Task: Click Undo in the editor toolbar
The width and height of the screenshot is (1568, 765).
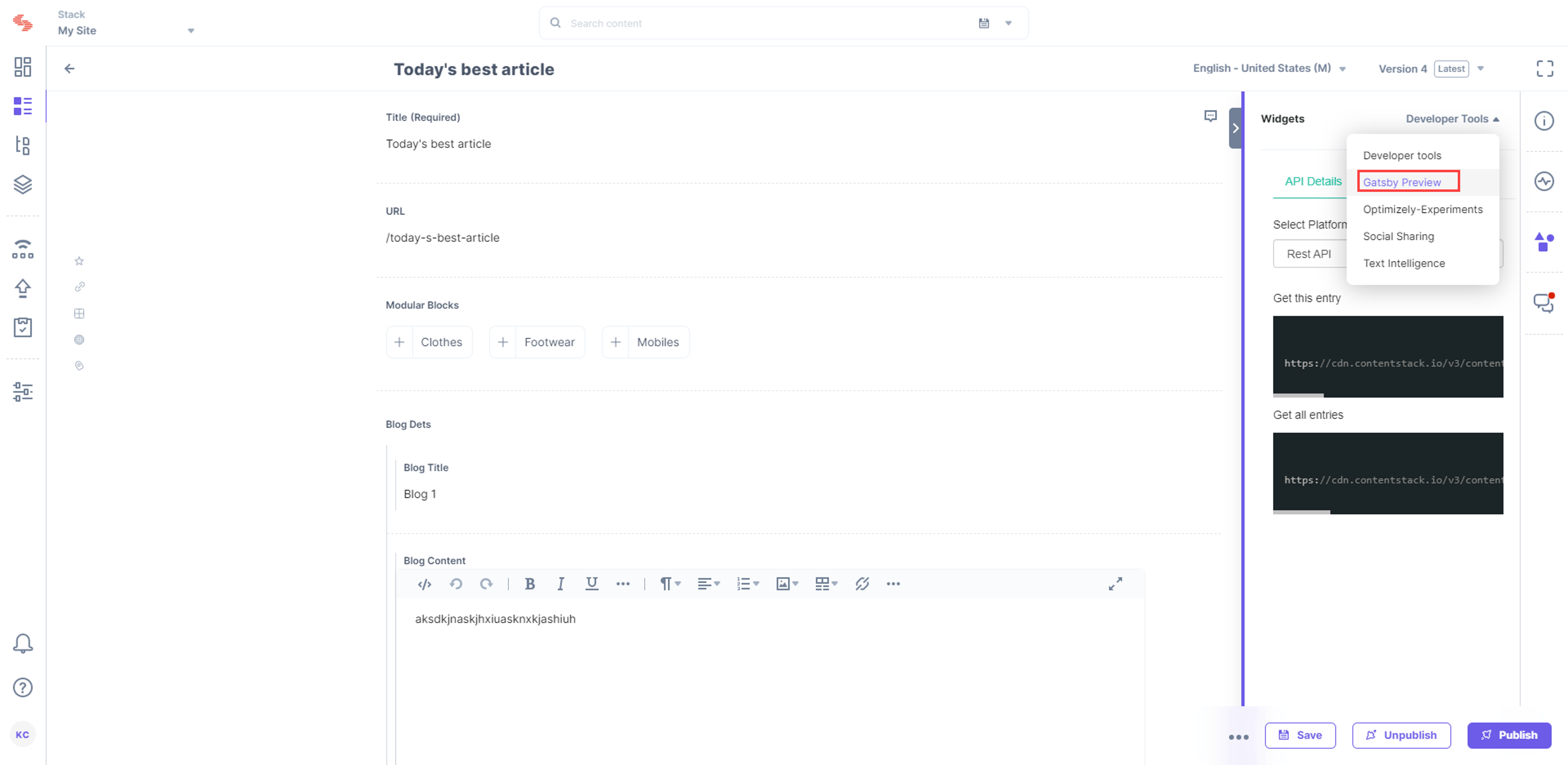Action: 455,584
